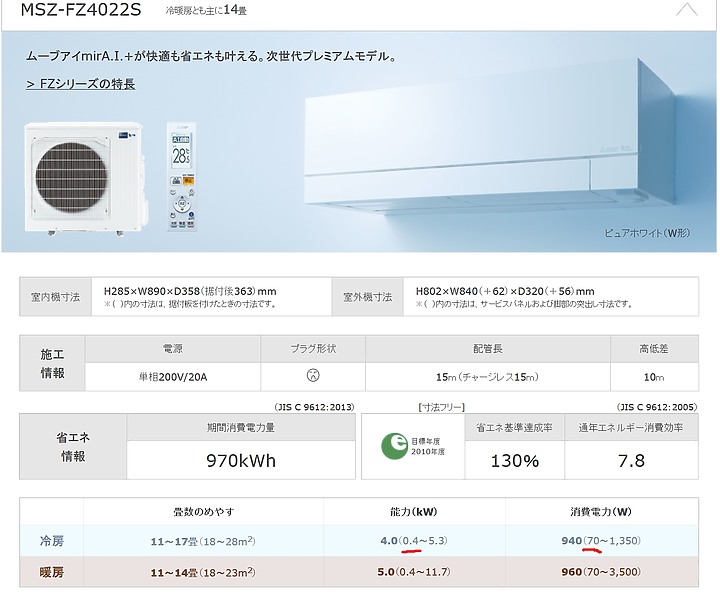Select the 7.8 efficiency value

tap(631, 461)
